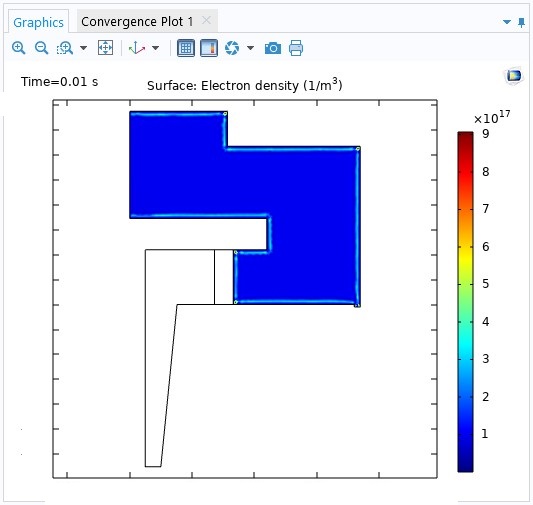Click the go to default view axes icon

pos(137,48)
